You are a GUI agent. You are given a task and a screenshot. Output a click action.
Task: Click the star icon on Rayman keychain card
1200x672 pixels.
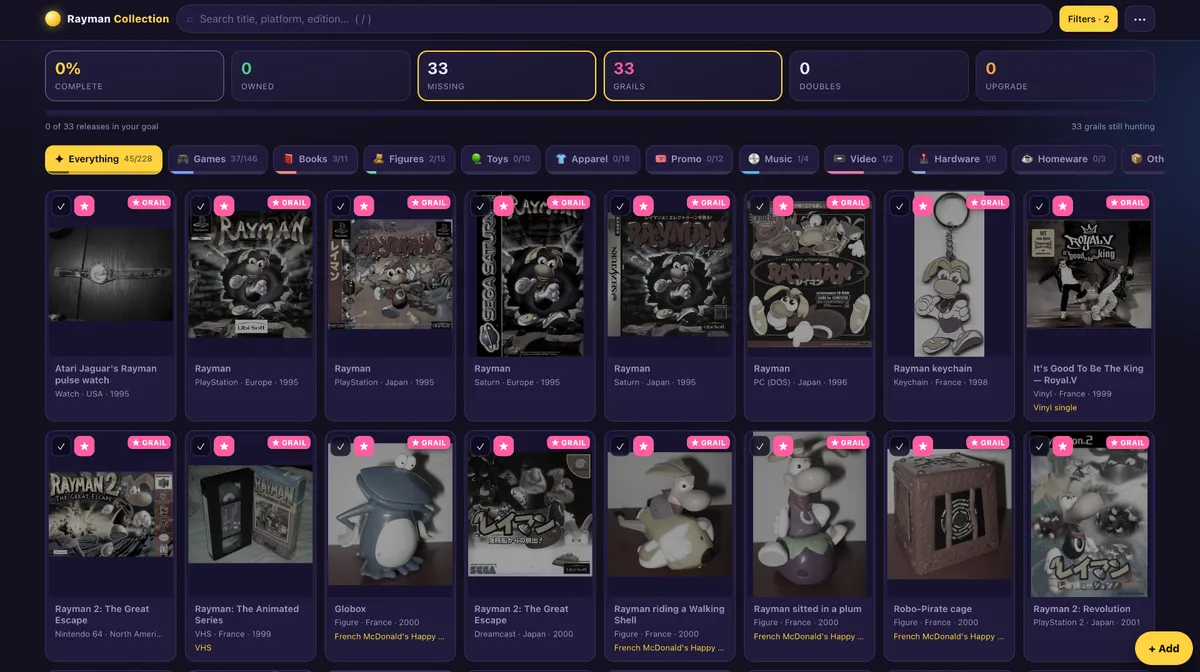pyautogui.click(x=923, y=206)
